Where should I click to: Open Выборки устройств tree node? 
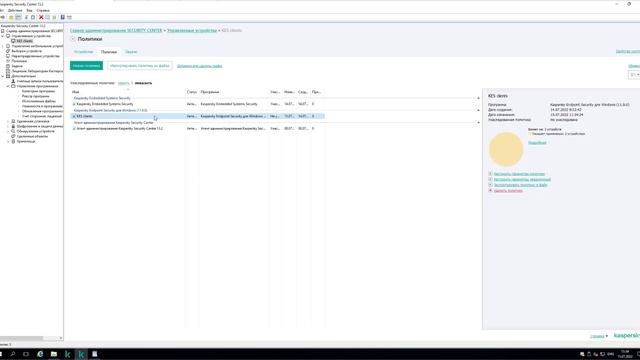click(x=27, y=51)
